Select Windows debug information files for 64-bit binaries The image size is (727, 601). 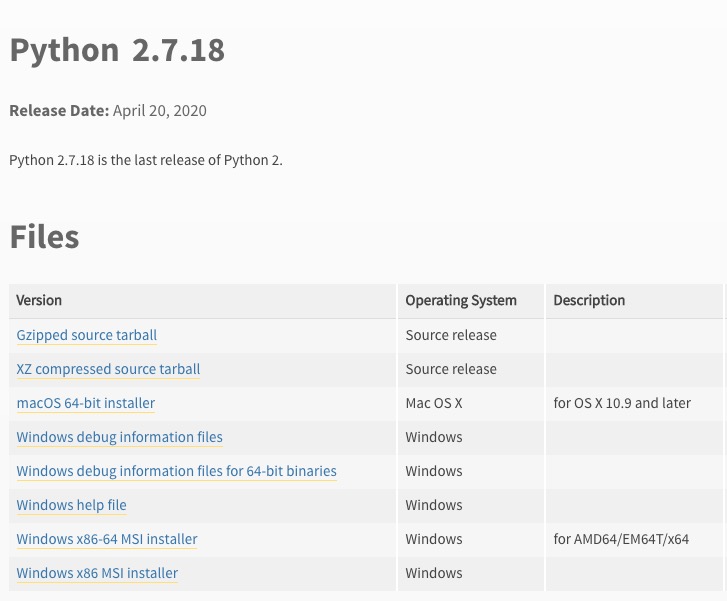tap(177, 471)
